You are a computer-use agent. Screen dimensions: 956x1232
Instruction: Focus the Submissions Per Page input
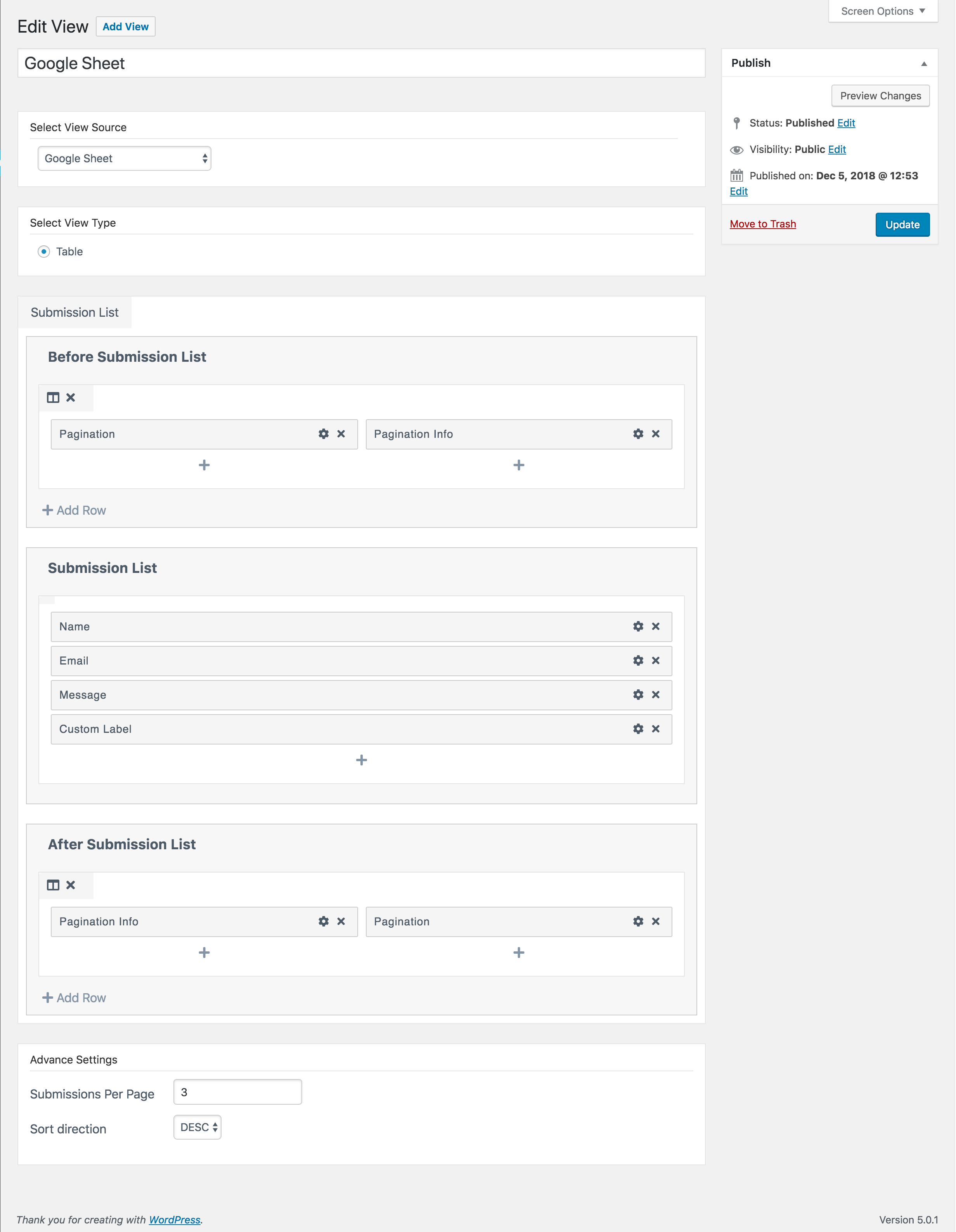click(x=237, y=1092)
